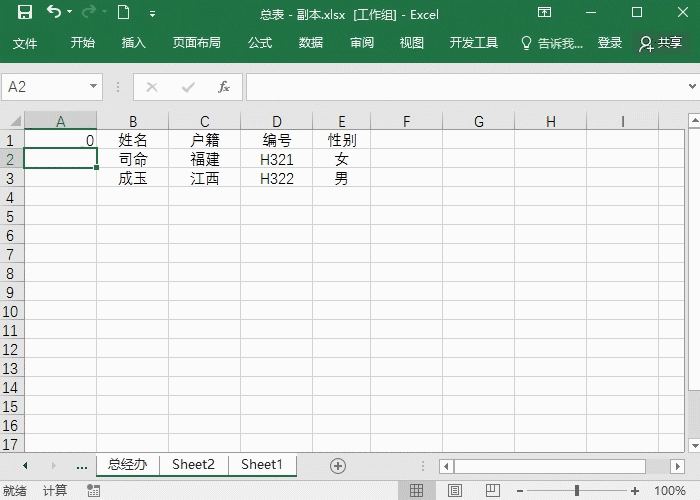Click the cell containing 司命

click(x=133, y=159)
